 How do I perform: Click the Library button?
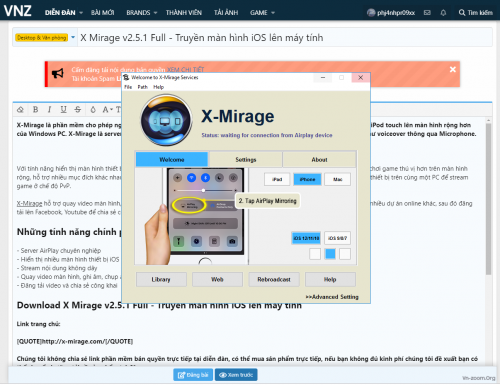161,279
